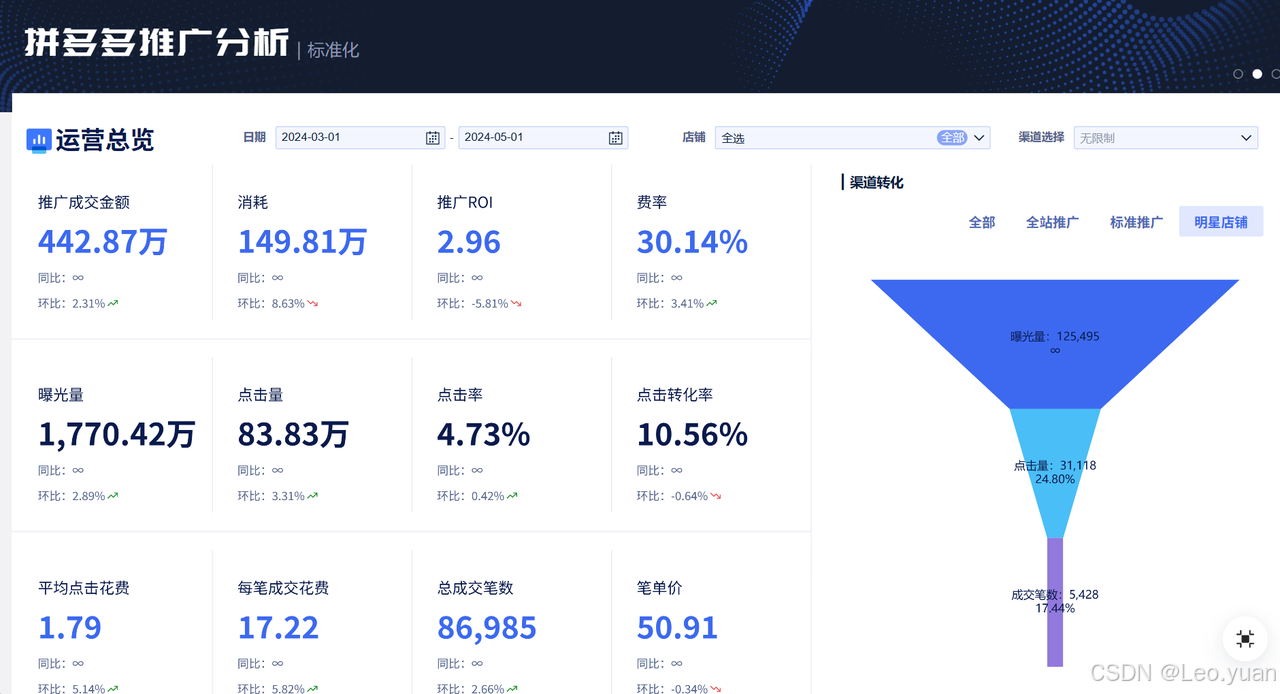Click up-trend arrow under 推广成交金额 环比
This screenshot has height=694, width=1280.
click(x=113, y=303)
